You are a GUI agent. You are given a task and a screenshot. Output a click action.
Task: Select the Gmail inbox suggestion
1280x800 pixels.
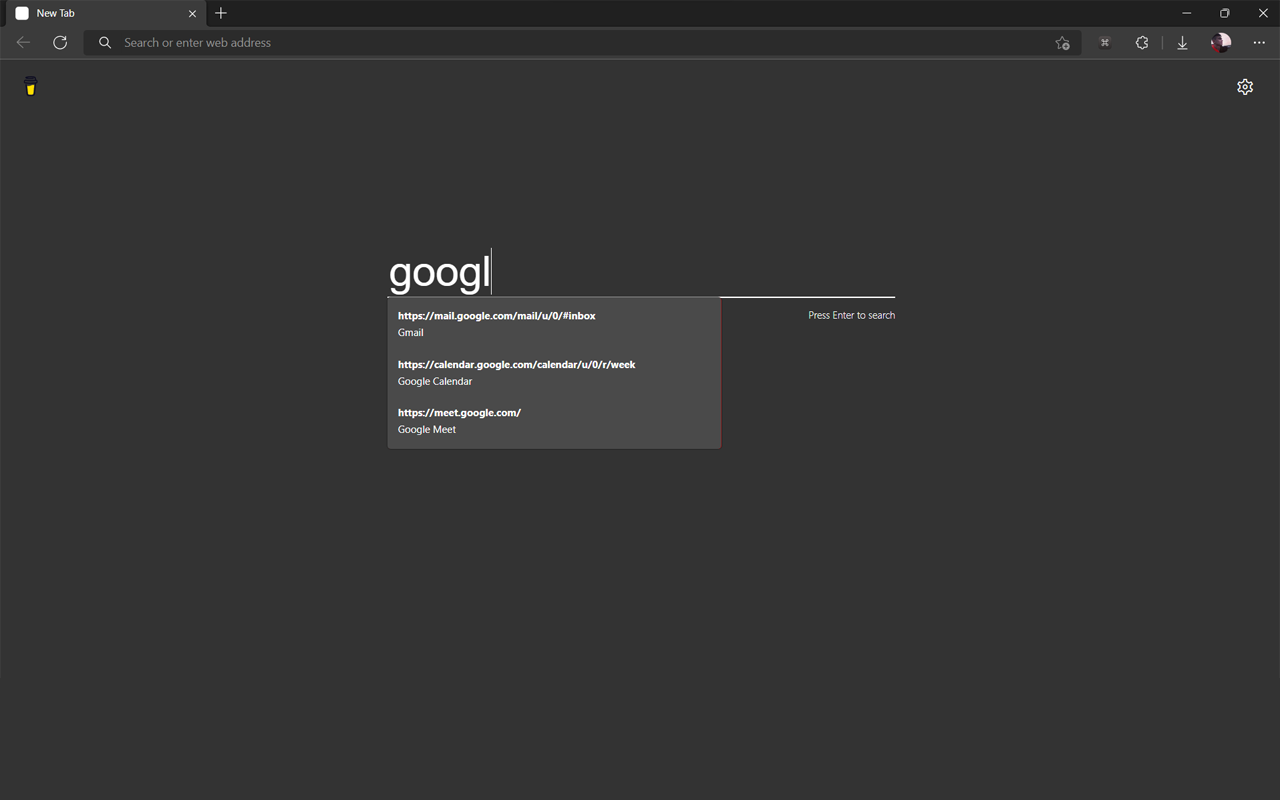(x=554, y=324)
